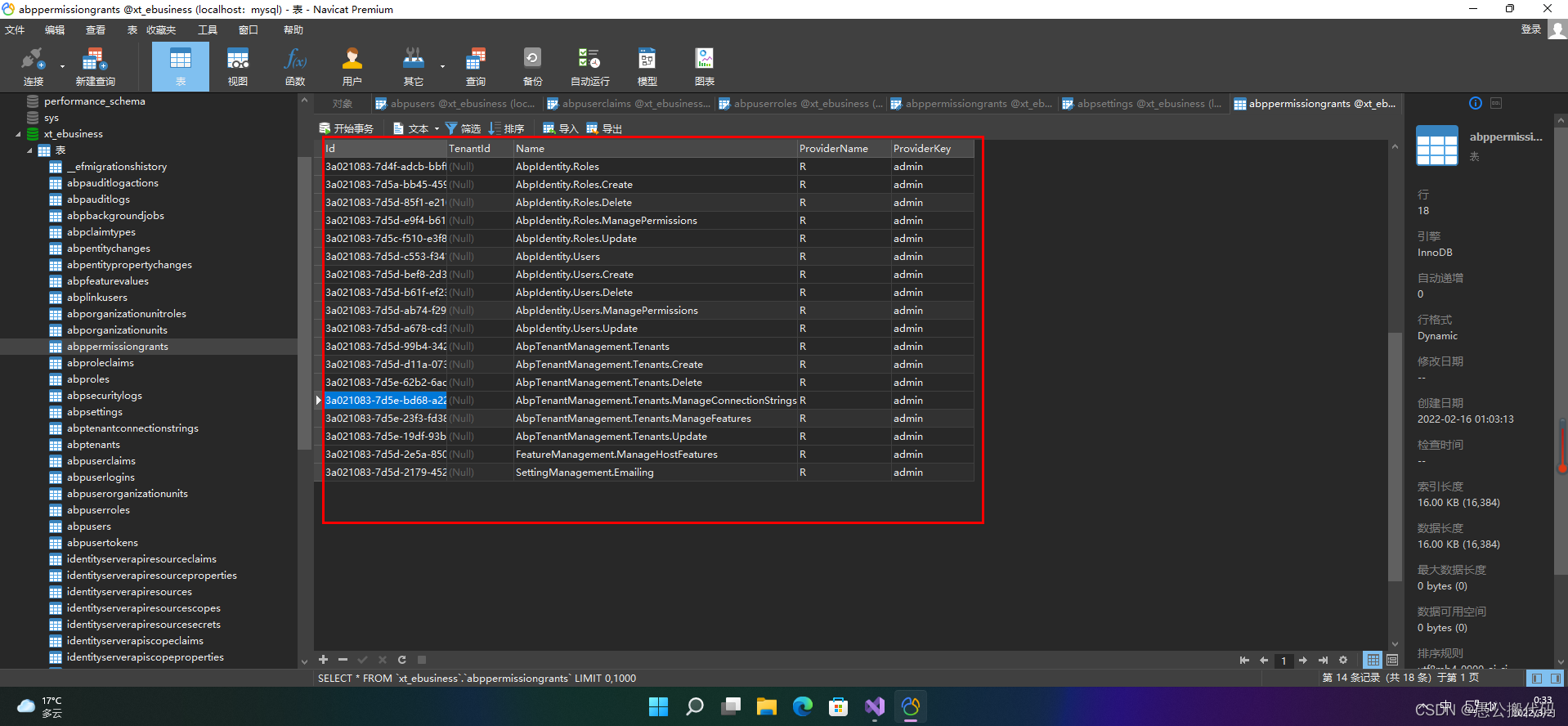Select the performance_schema database
This screenshot has height=726, width=1568.
pos(95,101)
